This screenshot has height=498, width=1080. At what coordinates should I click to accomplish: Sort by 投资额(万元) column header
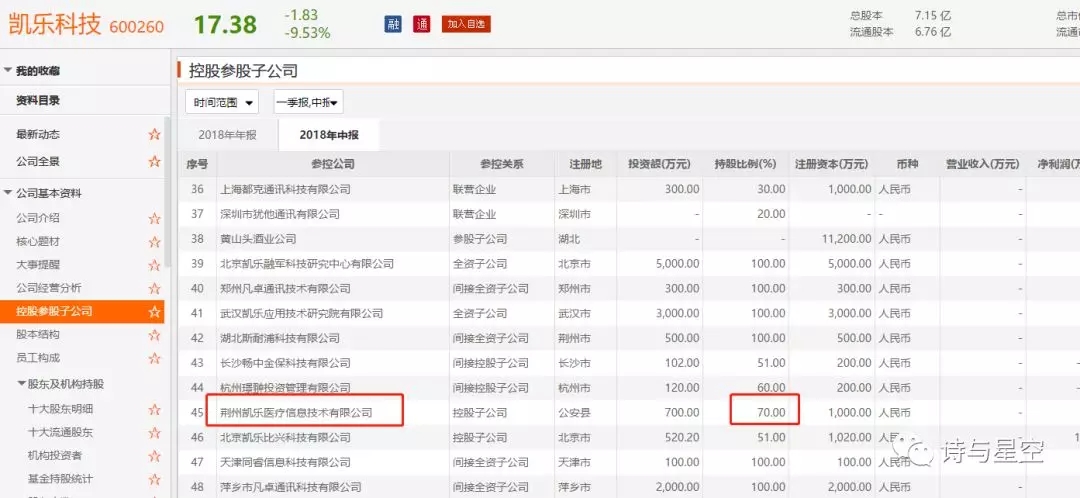pyautogui.click(x=660, y=165)
